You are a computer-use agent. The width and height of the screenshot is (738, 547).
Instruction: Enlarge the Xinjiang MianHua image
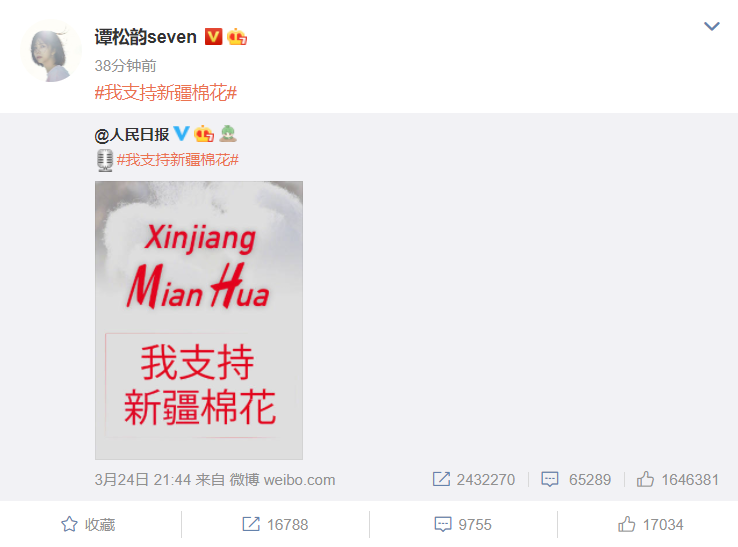tap(199, 320)
